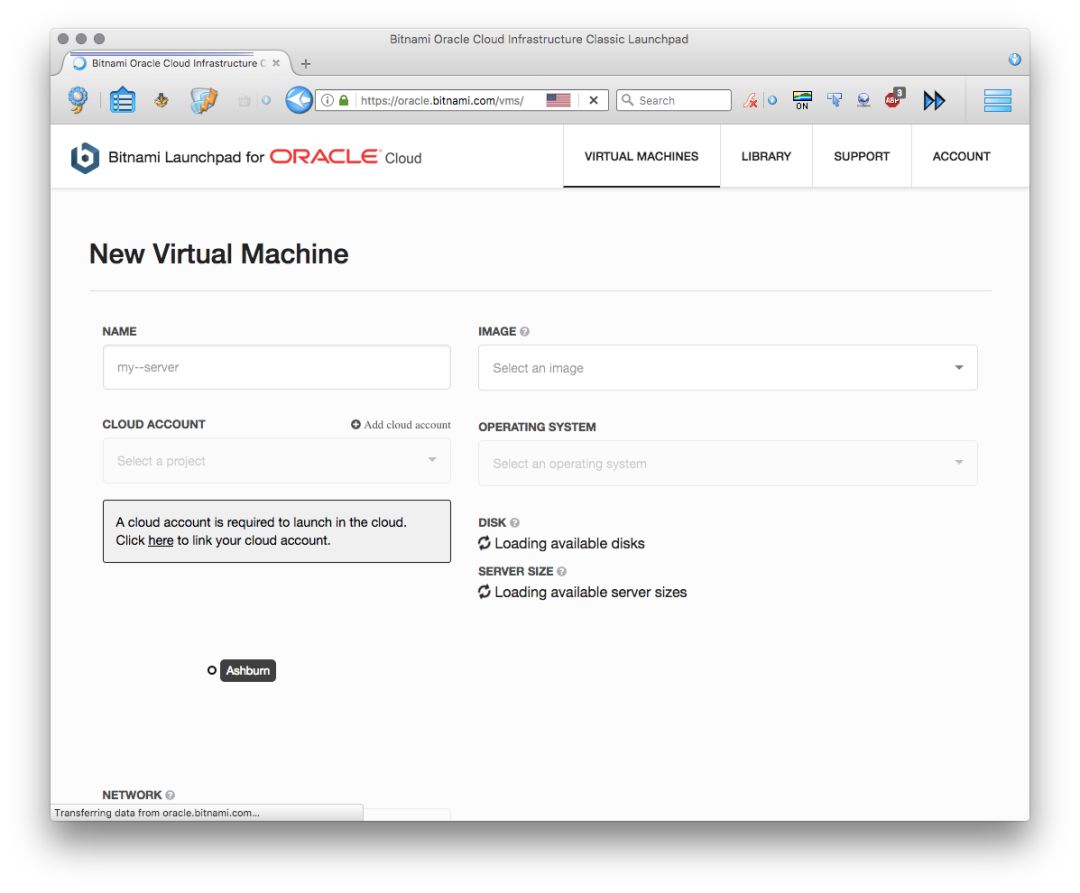Click the webcam-like globe extension icon
Screen dimensions: 1080x893
pos(863,101)
